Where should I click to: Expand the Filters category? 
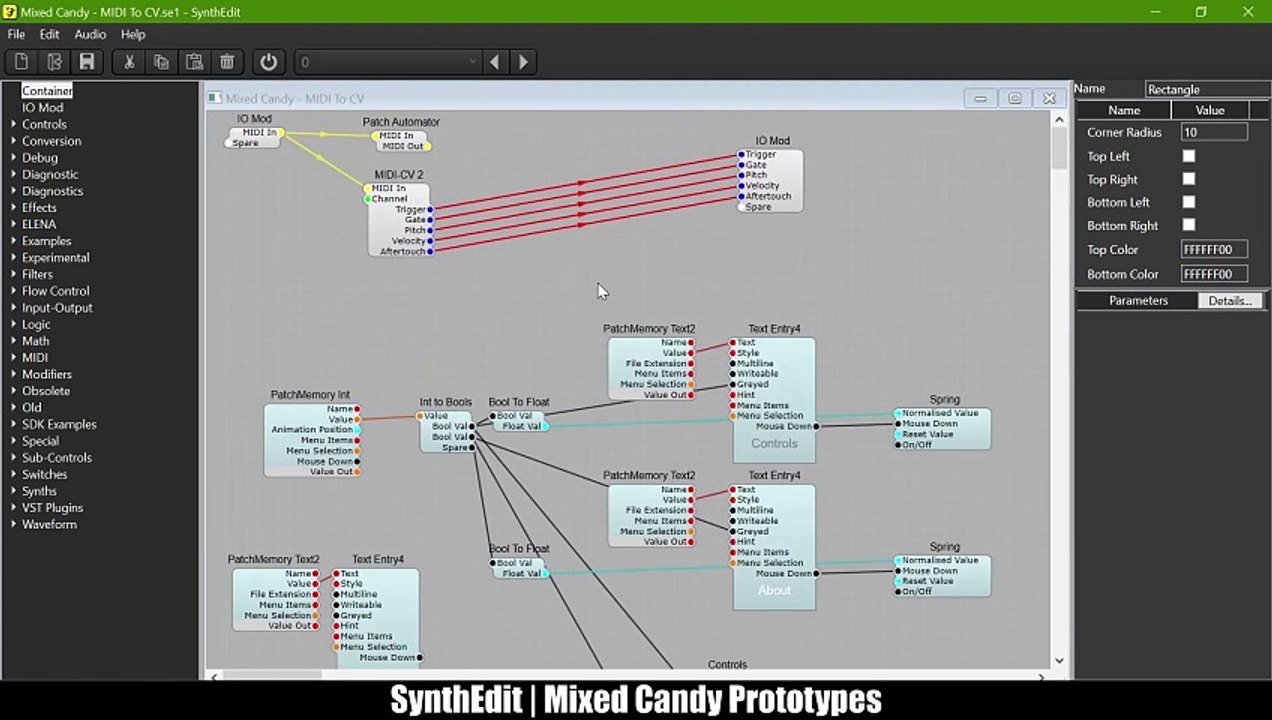point(13,274)
